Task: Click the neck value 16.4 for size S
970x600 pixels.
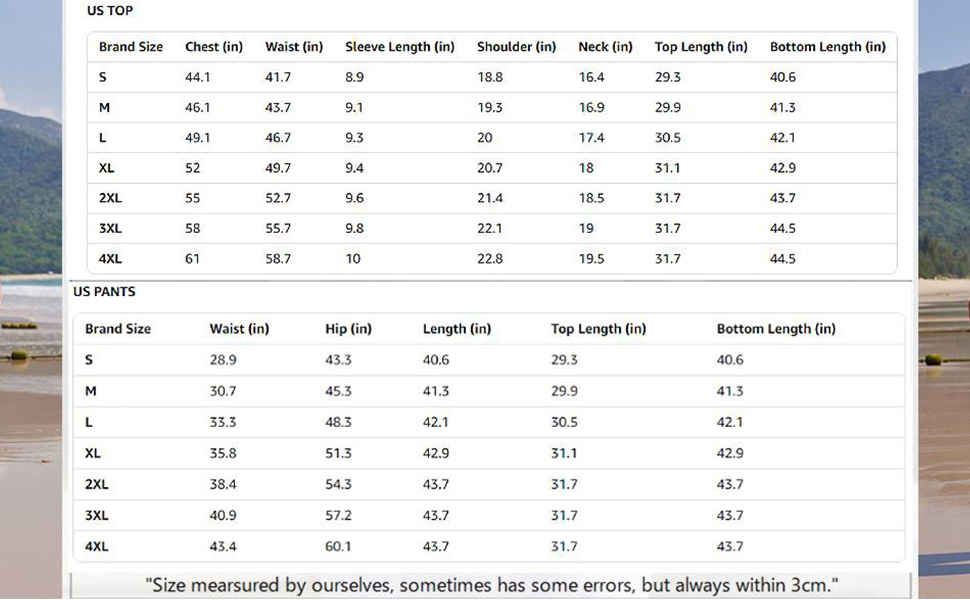Action: pos(591,77)
